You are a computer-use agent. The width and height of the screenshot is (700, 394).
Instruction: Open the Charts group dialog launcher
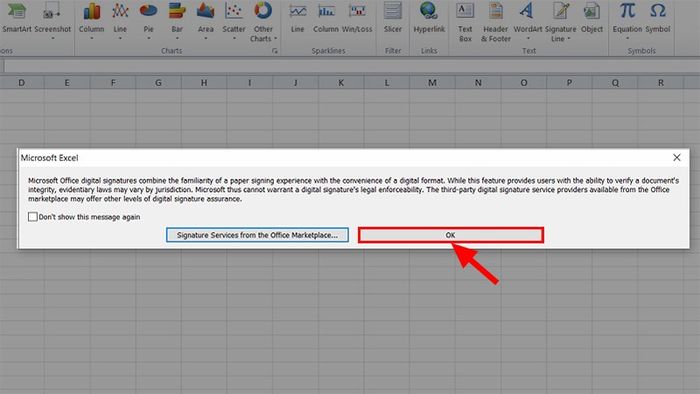[275, 51]
